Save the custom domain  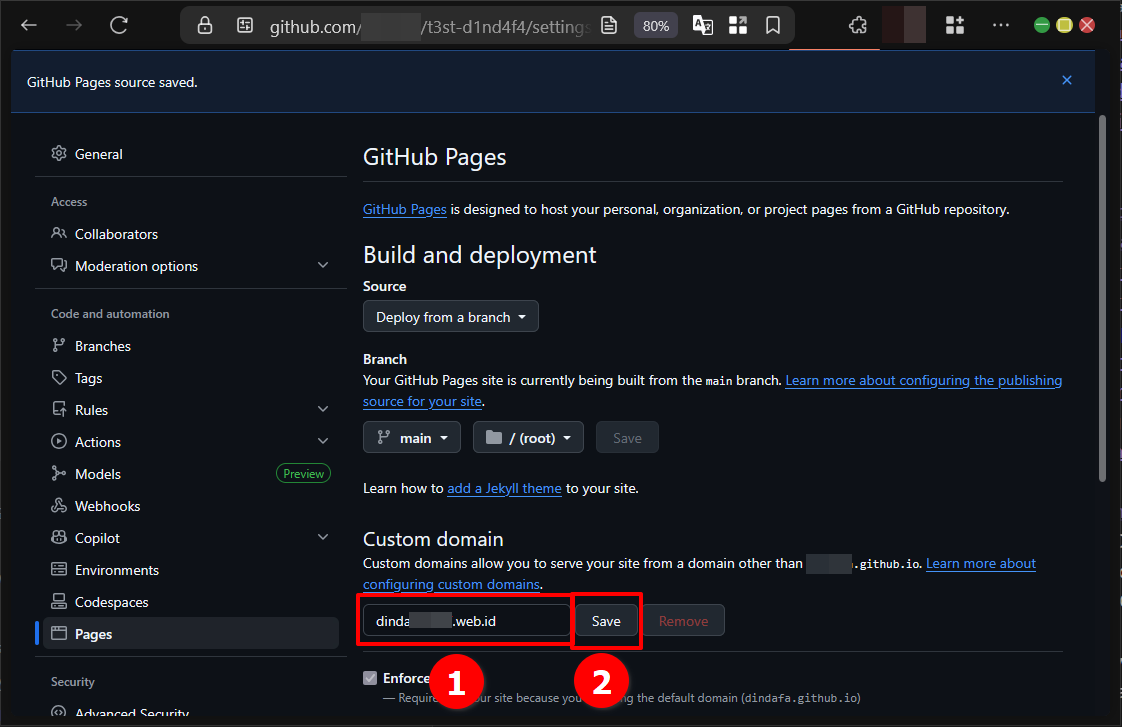[606, 620]
